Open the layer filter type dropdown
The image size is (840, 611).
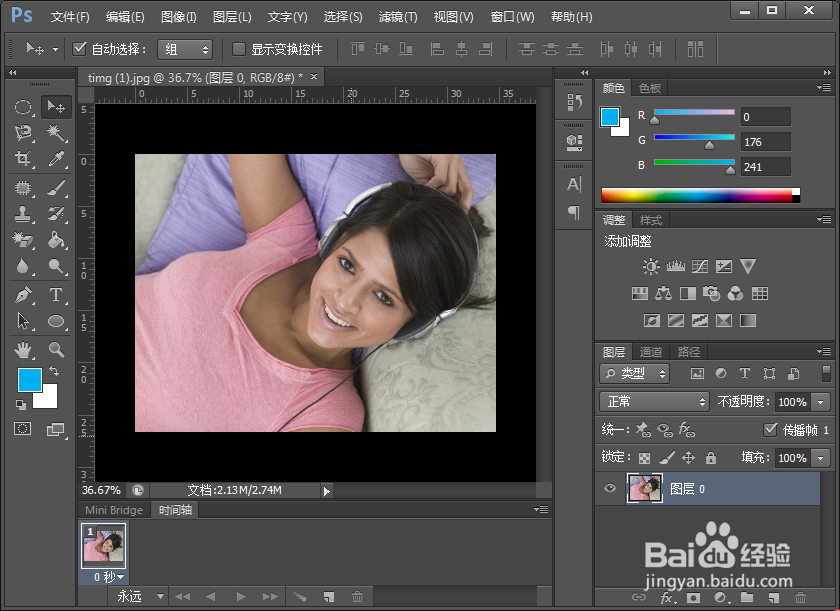click(x=635, y=373)
